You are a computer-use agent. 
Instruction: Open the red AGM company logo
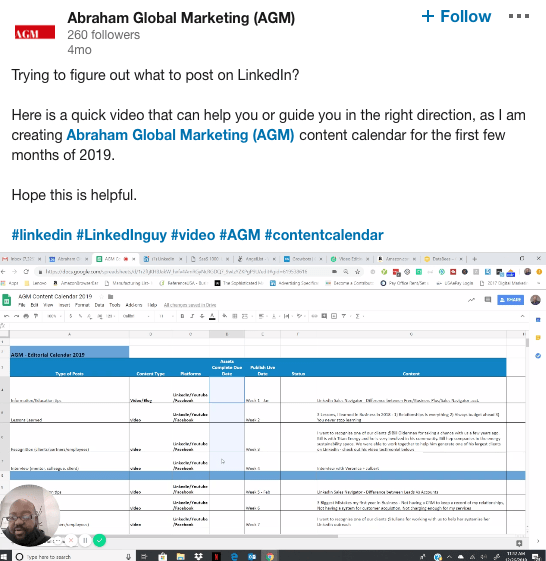pyautogui.click(x=35, y=32)
